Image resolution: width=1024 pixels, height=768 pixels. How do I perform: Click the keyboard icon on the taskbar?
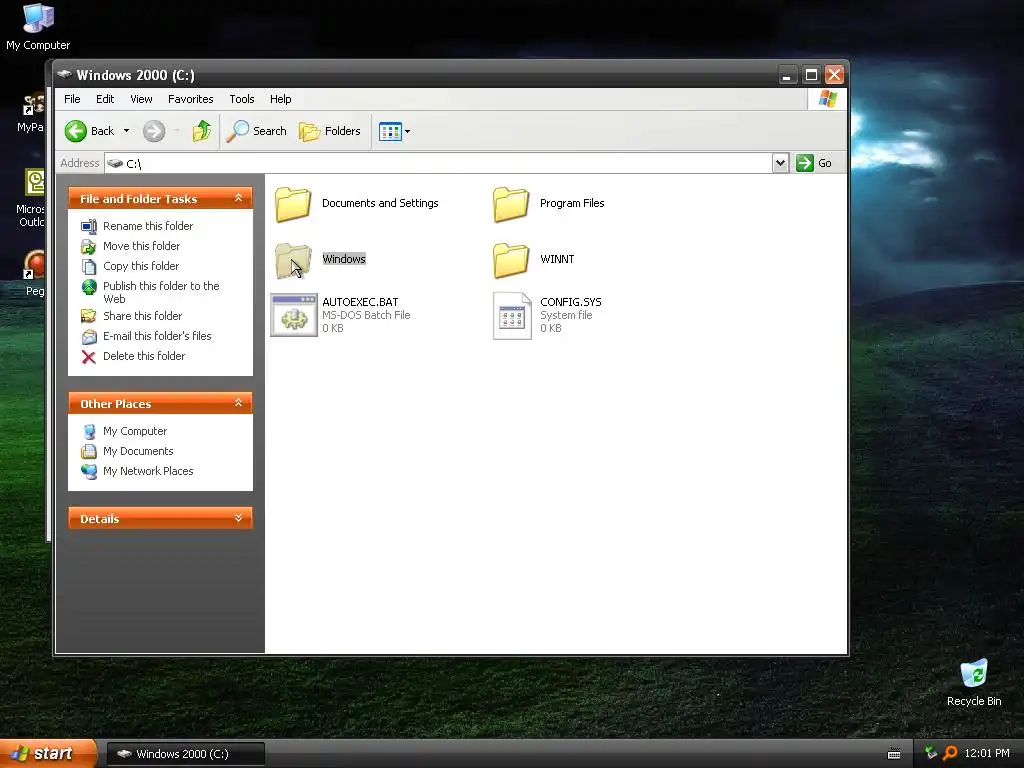click(x=894, y=754)
